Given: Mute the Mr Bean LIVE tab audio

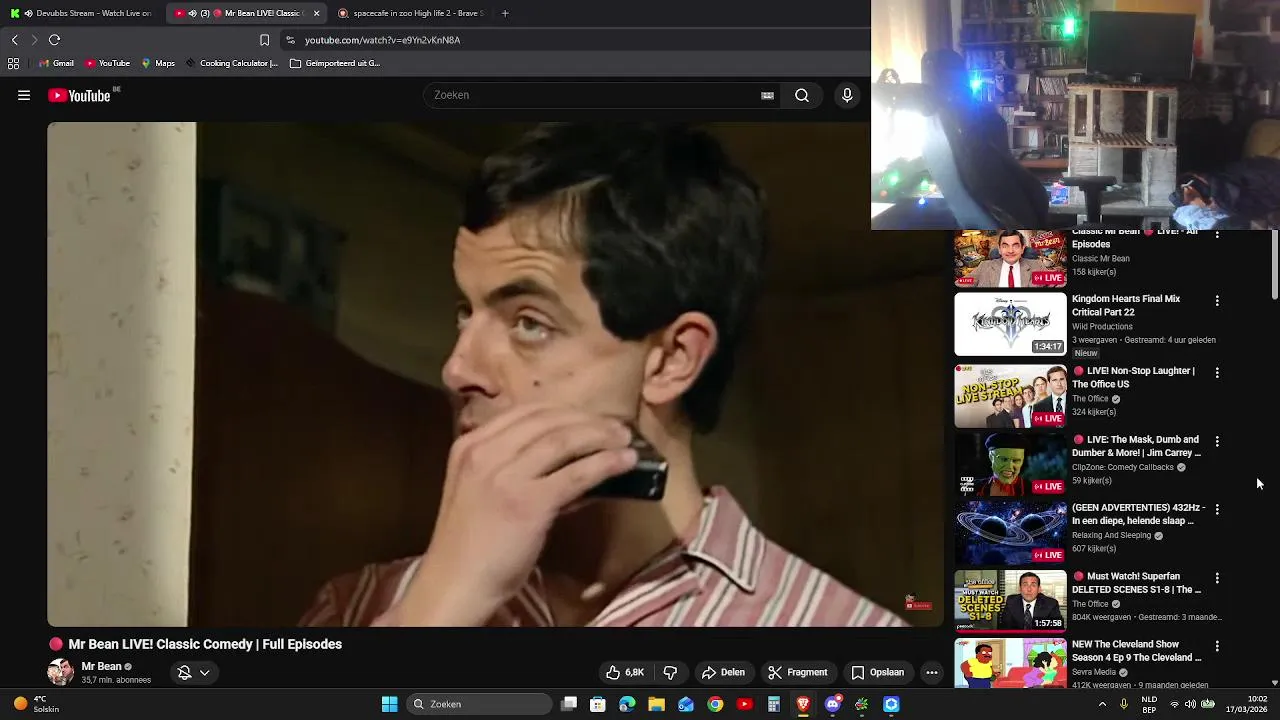Looking at the screenshot, I should coord(192,13).
